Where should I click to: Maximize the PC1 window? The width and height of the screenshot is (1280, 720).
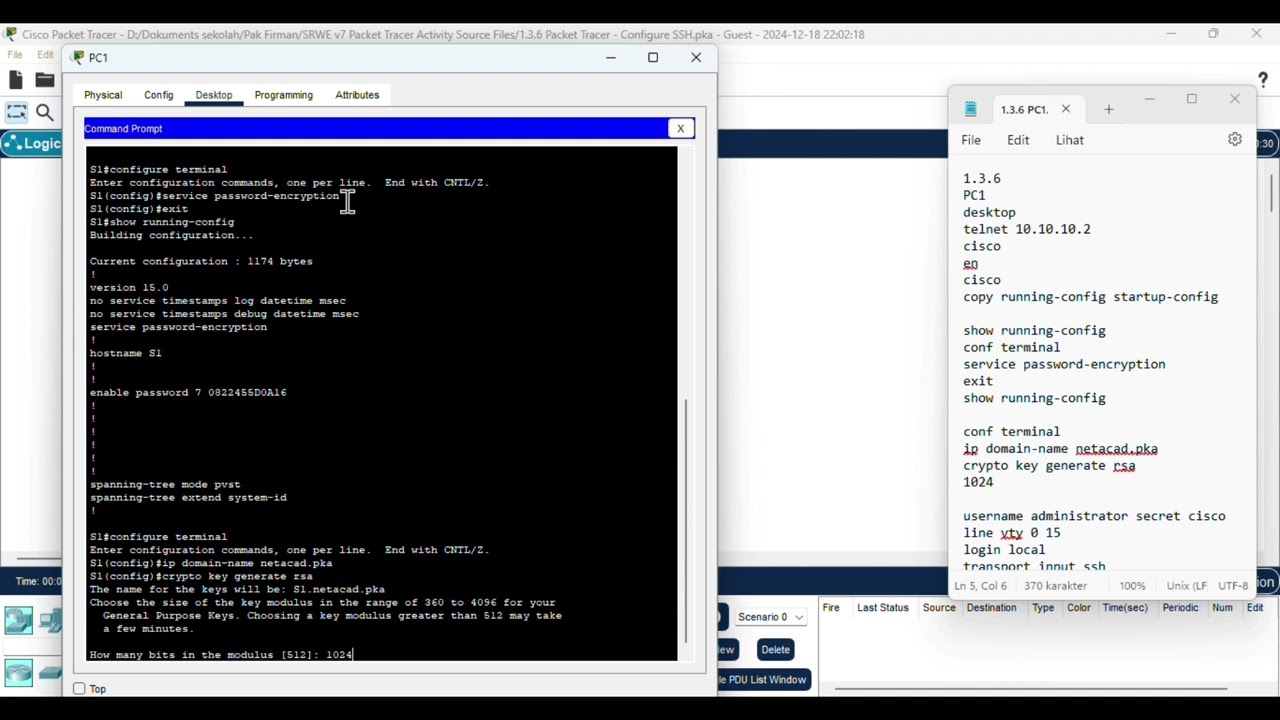pyautogui.click(x=653, y=57)
